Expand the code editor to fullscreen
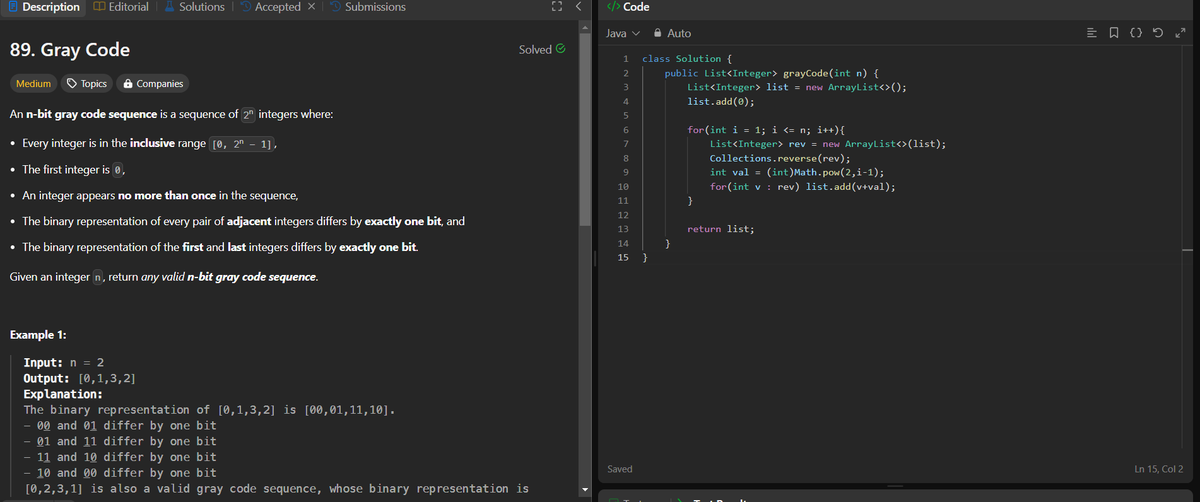Image resolution: width=1200 pixels, height=502 pixels. 1180,34
